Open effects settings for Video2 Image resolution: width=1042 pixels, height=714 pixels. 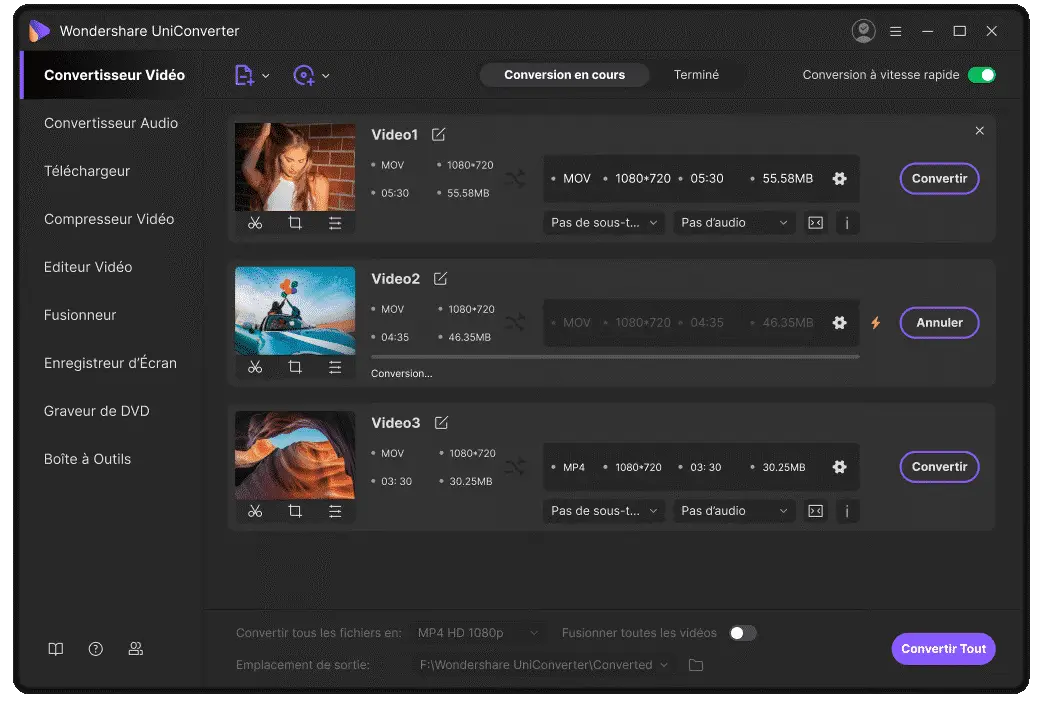(x=335, y=367)
